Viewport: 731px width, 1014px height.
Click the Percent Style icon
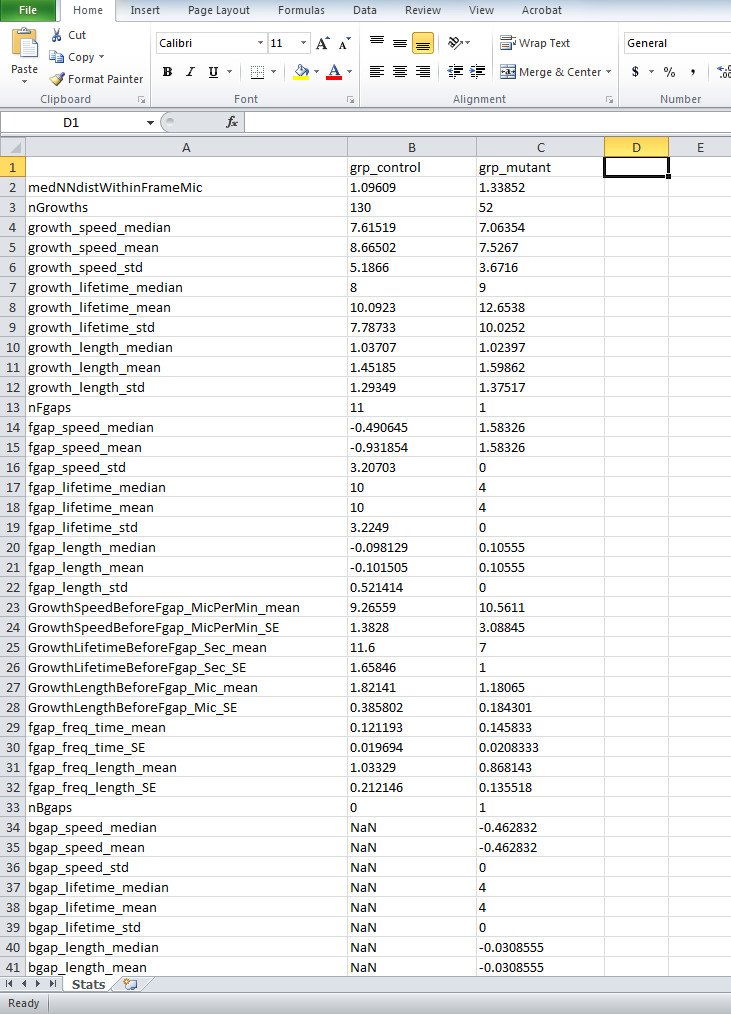pyautogui.click(x=669, y=72)
